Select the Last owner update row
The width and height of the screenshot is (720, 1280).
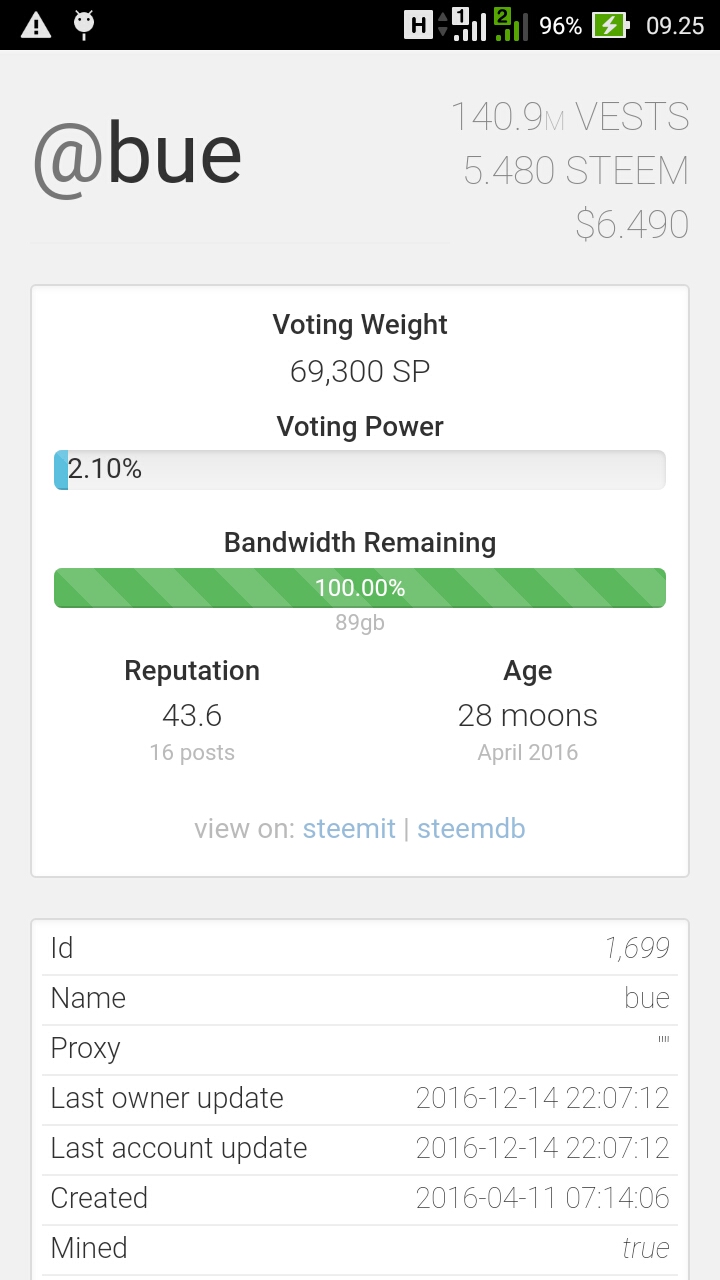click(360, 1098)
